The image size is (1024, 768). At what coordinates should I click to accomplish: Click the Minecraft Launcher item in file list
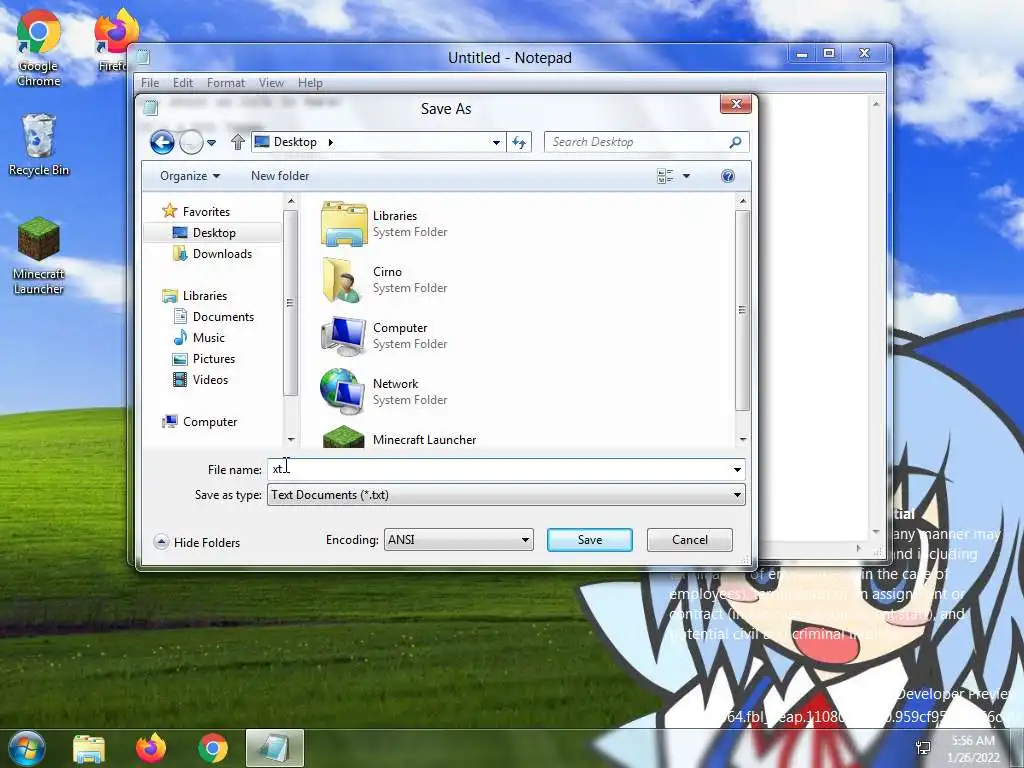pos(424,440)
